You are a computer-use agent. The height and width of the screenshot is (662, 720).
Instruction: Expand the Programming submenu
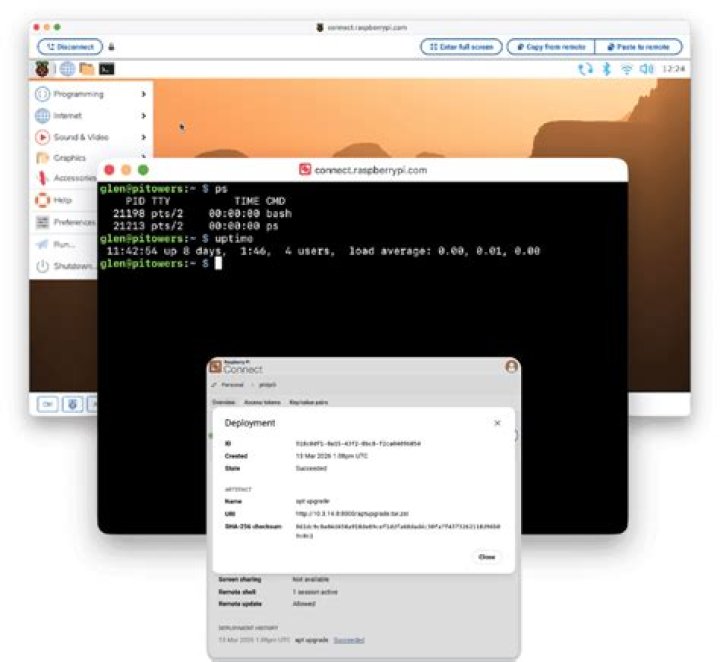[x=91, y=94]
